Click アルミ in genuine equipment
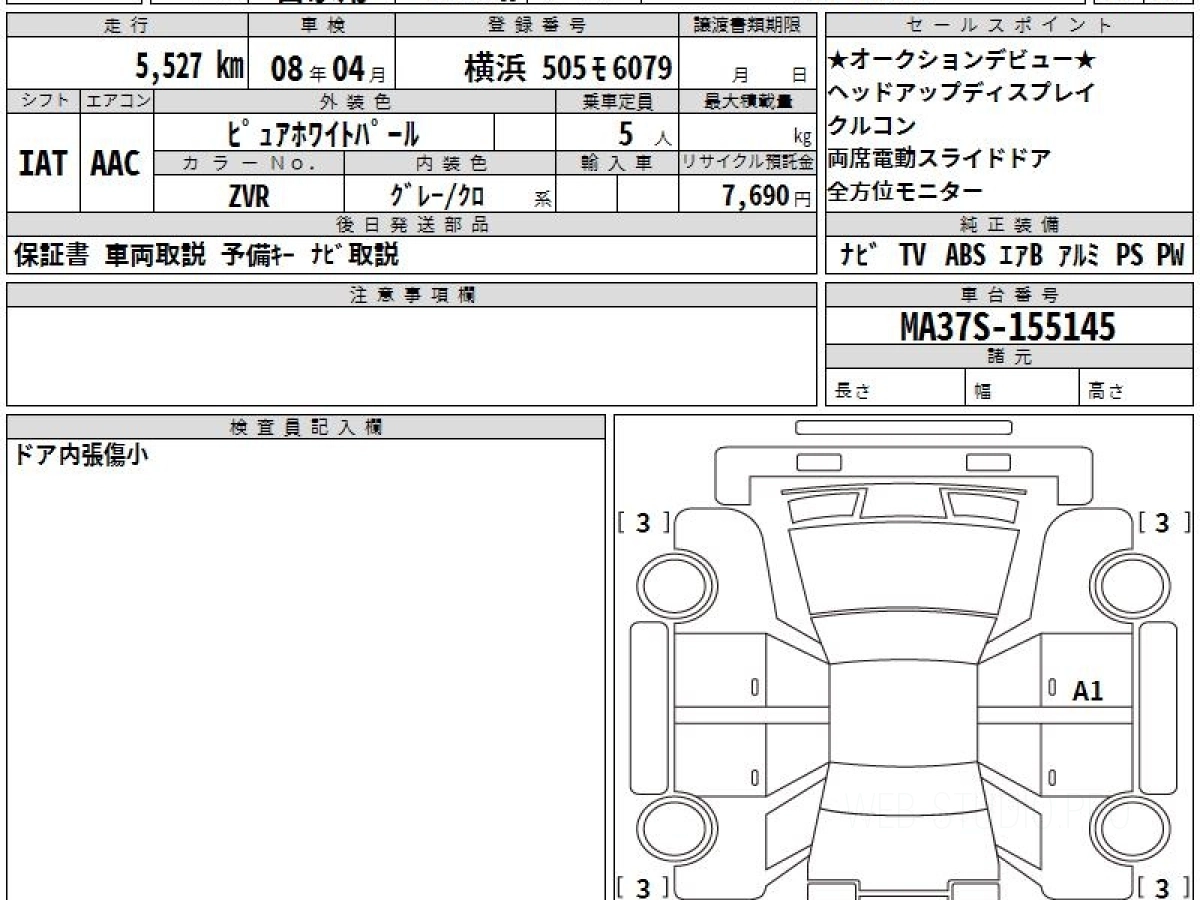This screenshot has width=1200, height=900. click(1078, 256)
